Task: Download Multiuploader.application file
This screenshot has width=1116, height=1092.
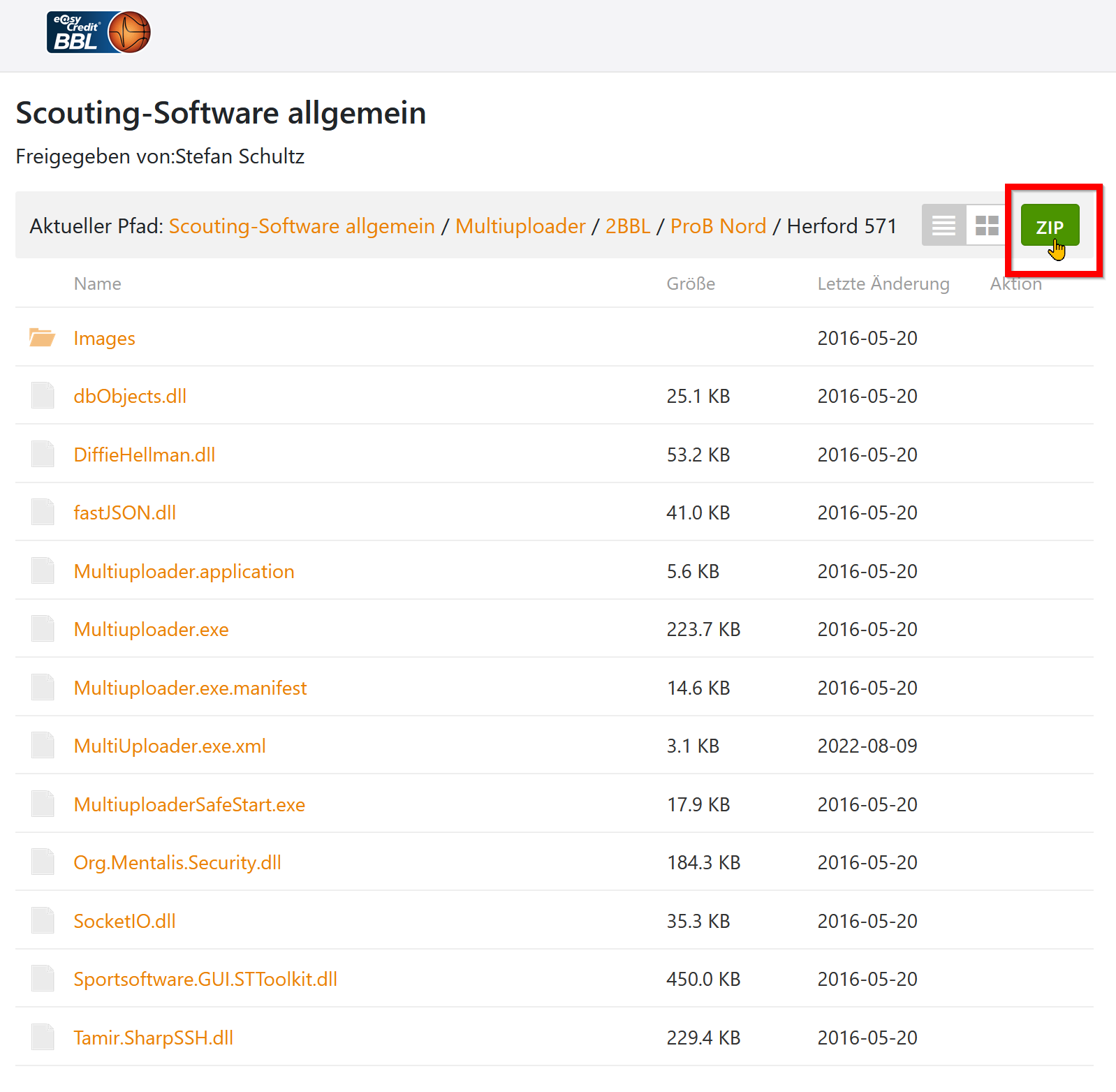Action: (184, 572)
